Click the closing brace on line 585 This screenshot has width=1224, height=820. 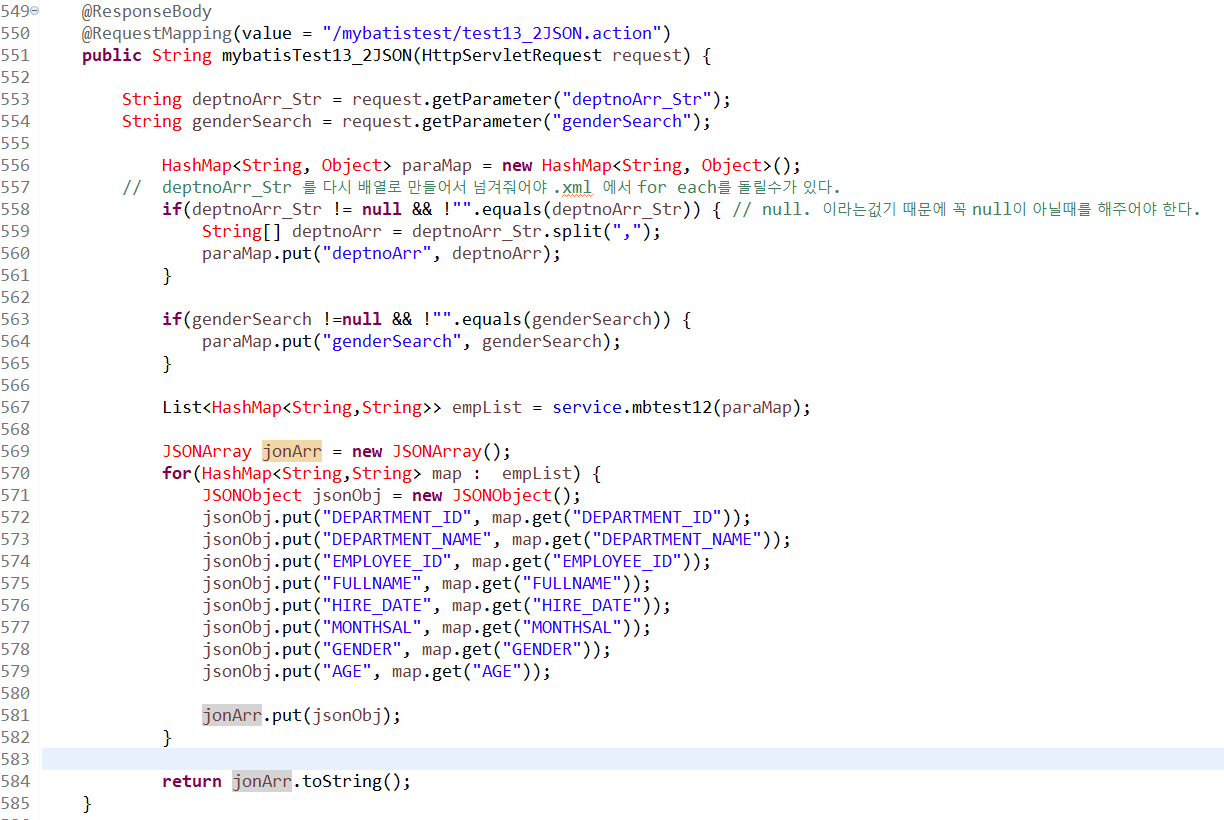87,804
